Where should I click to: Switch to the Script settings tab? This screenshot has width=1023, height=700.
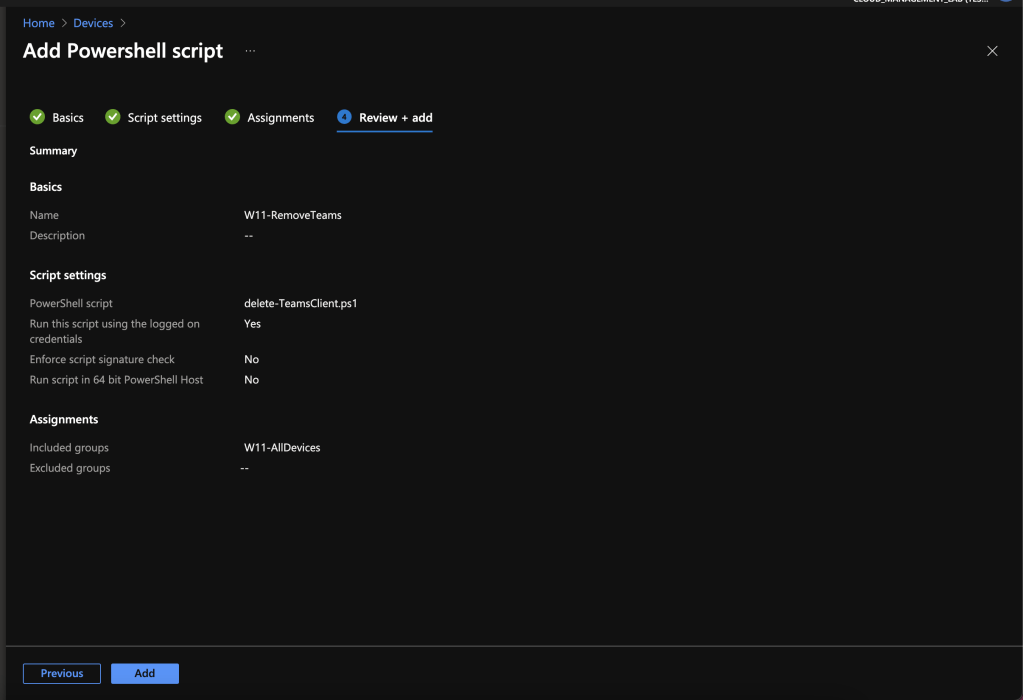(x=164, y=118)
